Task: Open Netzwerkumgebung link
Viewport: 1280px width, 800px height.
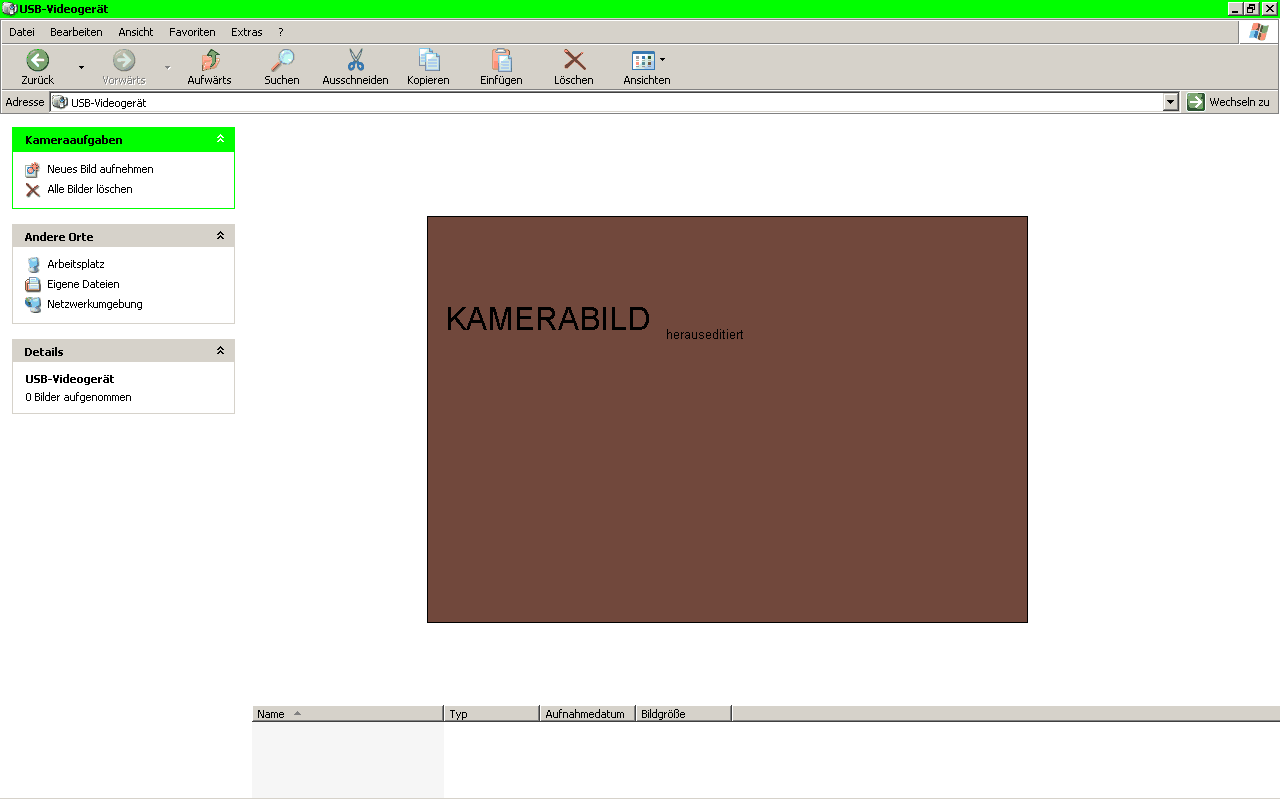Action: pos(95,304)
